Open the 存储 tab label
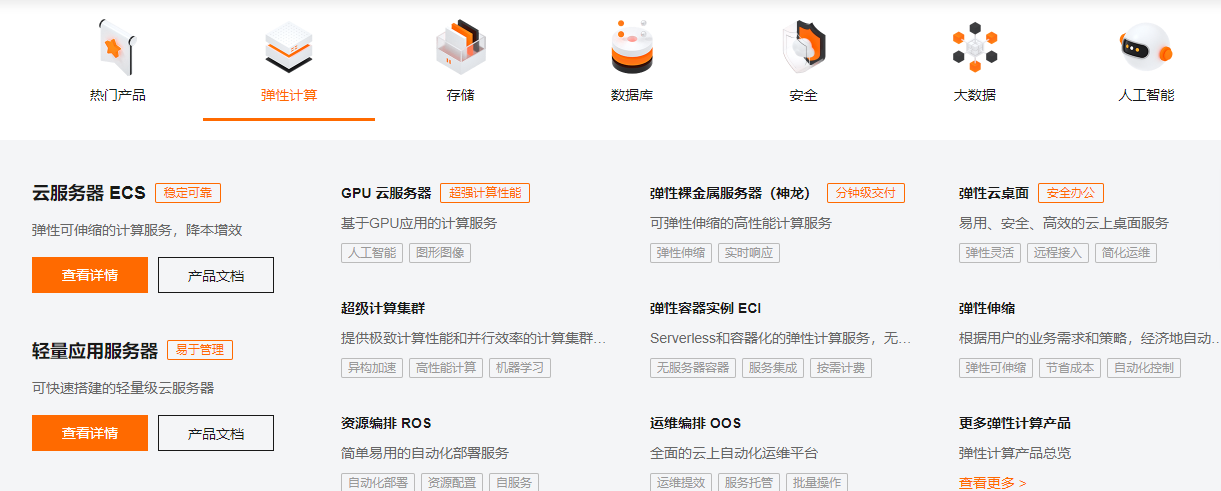Viewport: 1221px width, 491px height. (461, 95)
